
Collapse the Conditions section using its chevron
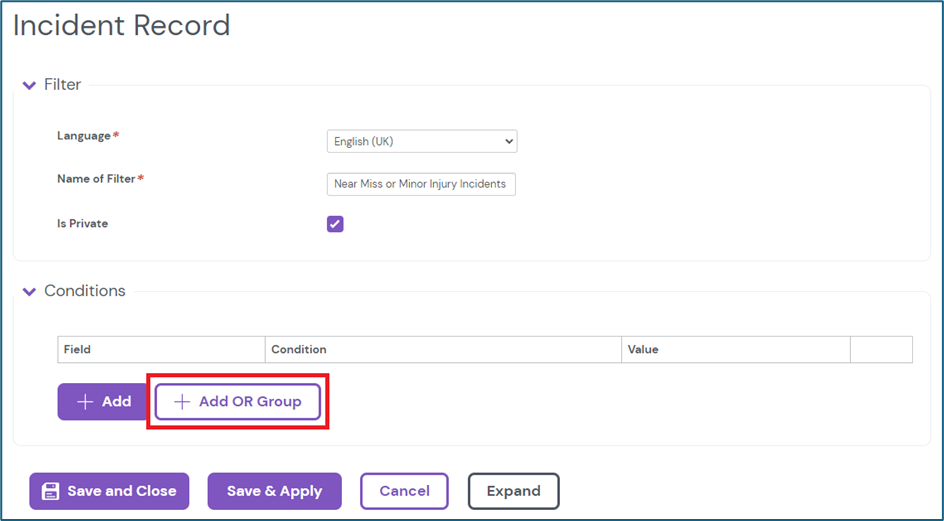[x=29, y=292]
